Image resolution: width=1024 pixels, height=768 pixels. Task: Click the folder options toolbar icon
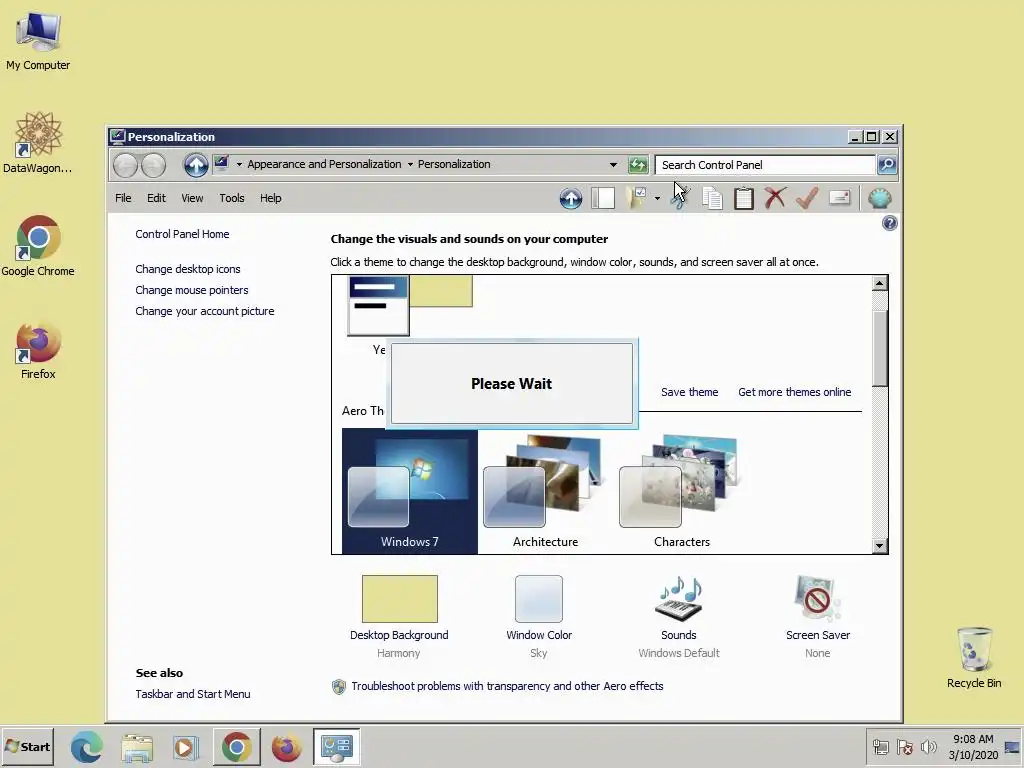[x=637, y=198]
